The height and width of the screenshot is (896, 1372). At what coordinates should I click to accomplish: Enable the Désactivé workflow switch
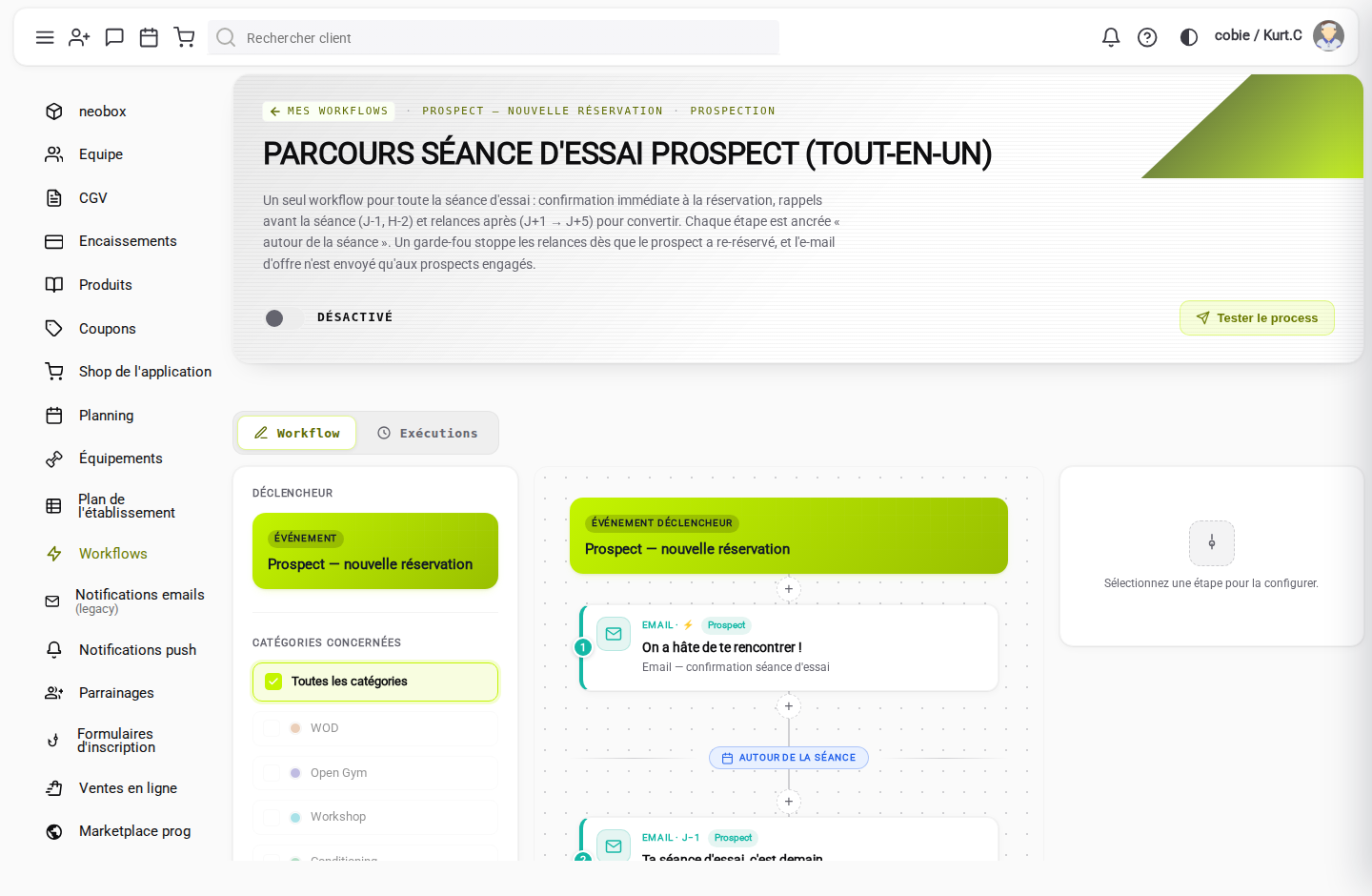[283, 317]
